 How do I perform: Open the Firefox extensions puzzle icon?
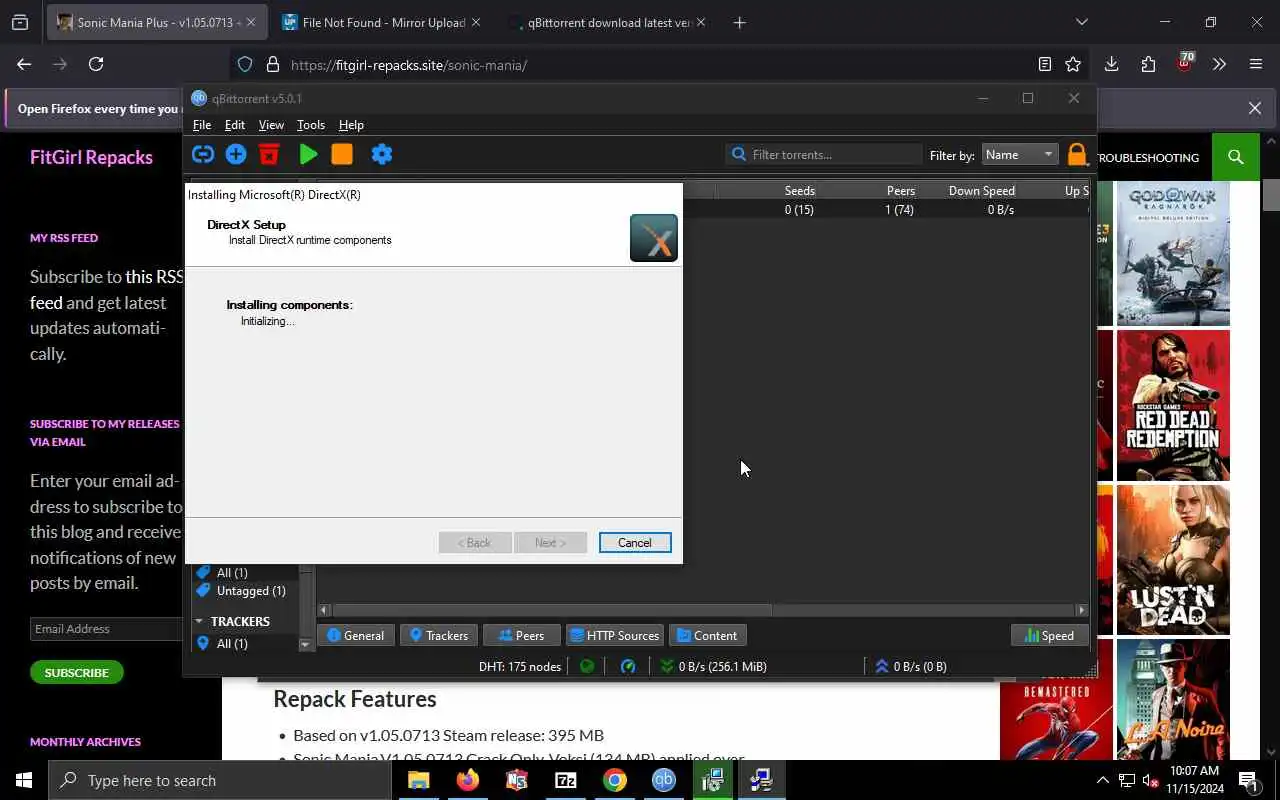pyautogui.click(x=1148, y=64)
